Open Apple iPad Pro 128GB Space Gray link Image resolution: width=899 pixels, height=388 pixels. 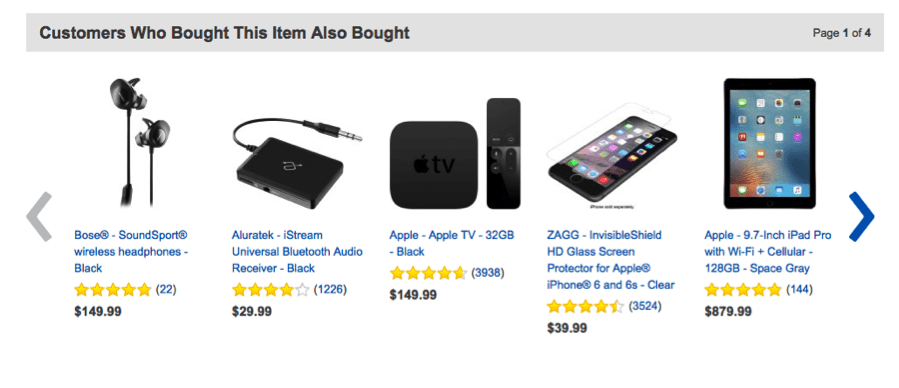click(768, 252)
